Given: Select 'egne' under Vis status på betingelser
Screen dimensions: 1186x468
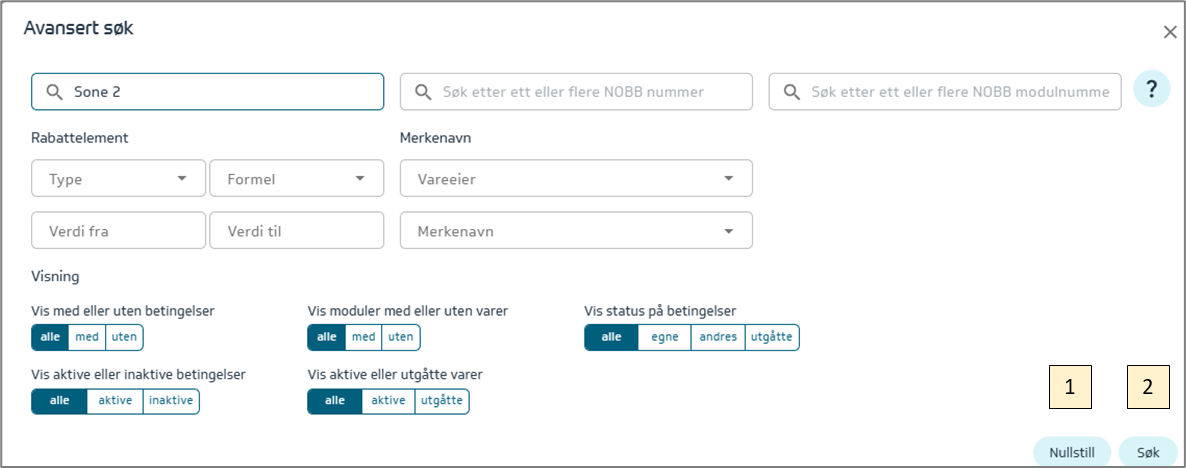Looking at the screenshot, I should pos(664,337).
